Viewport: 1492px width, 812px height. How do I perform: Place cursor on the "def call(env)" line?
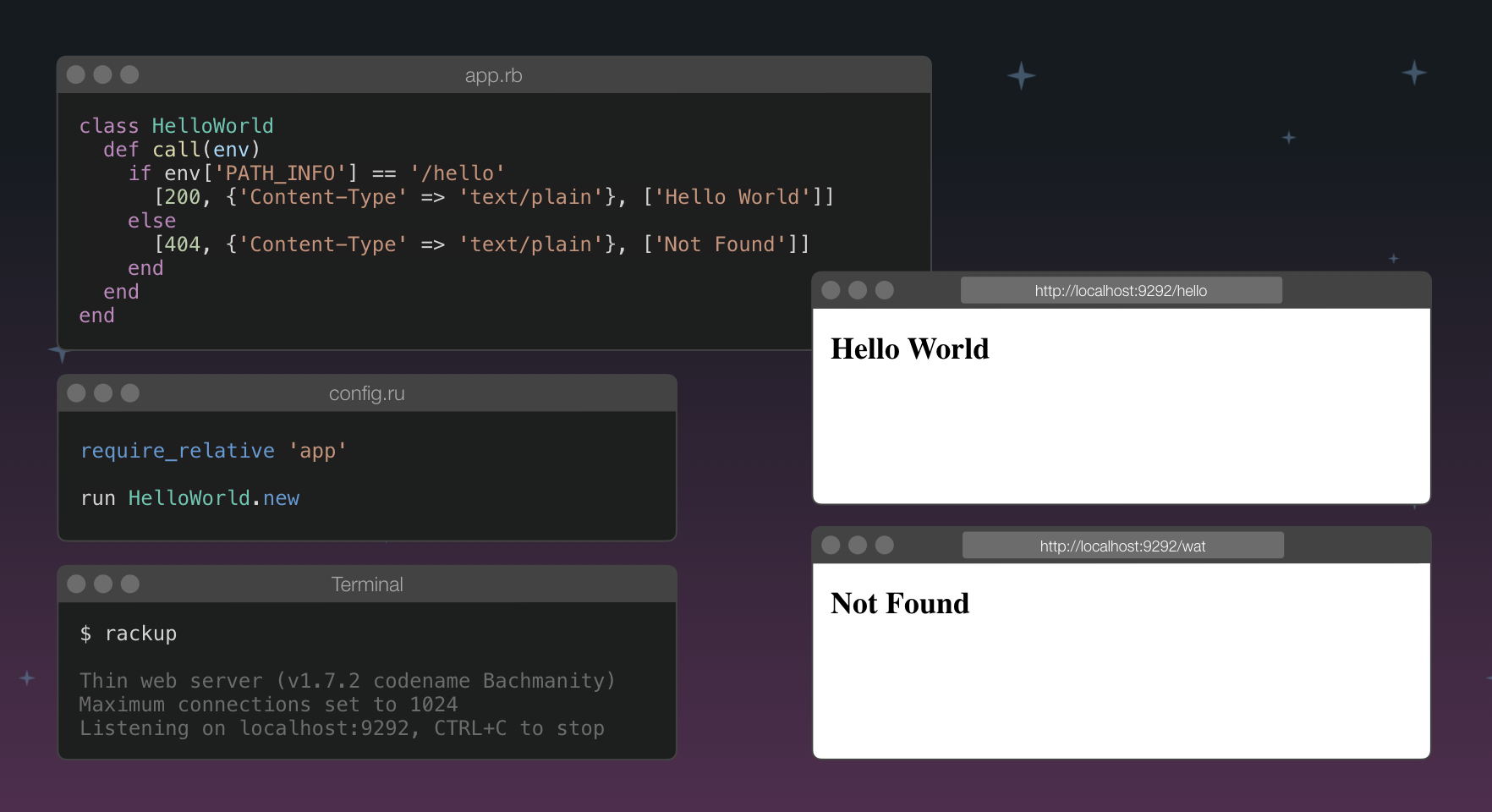[182, 150]
